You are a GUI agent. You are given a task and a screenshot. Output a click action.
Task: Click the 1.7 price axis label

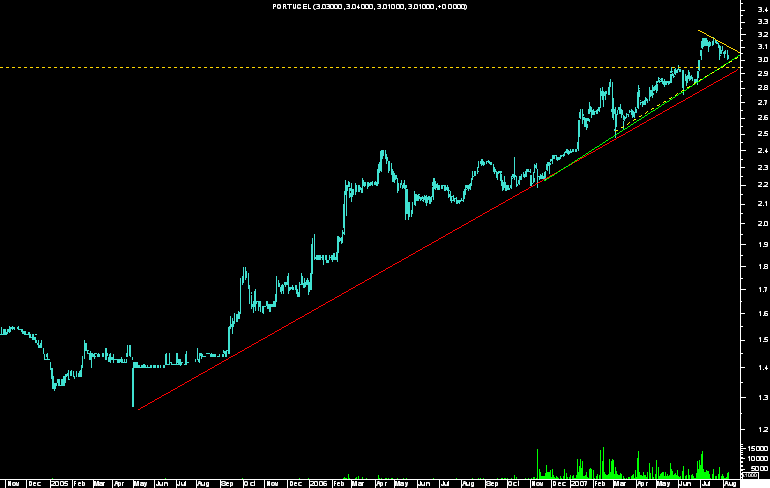click(763, 290)
